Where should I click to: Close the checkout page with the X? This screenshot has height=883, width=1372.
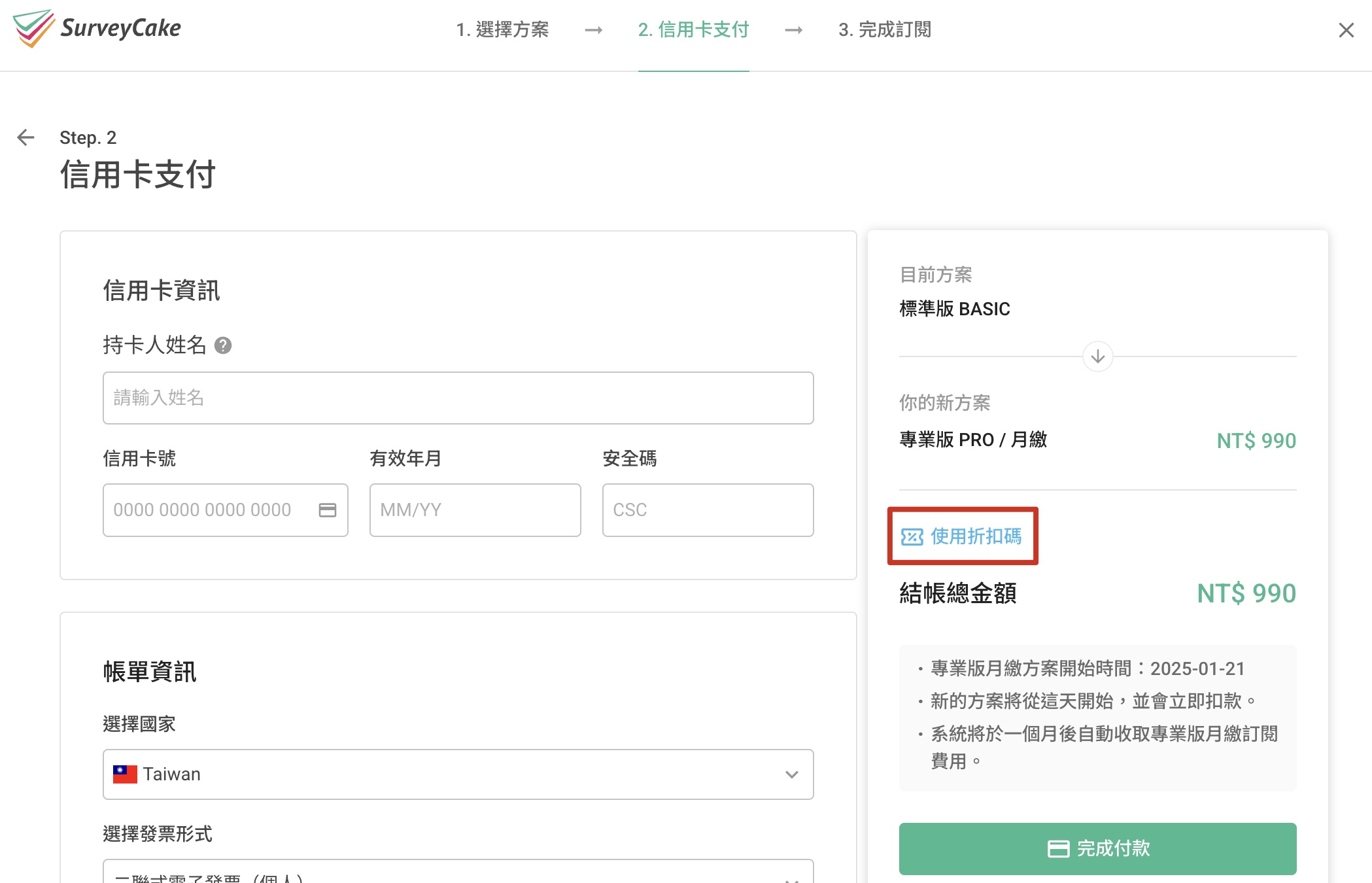(x=1345, y=30)
